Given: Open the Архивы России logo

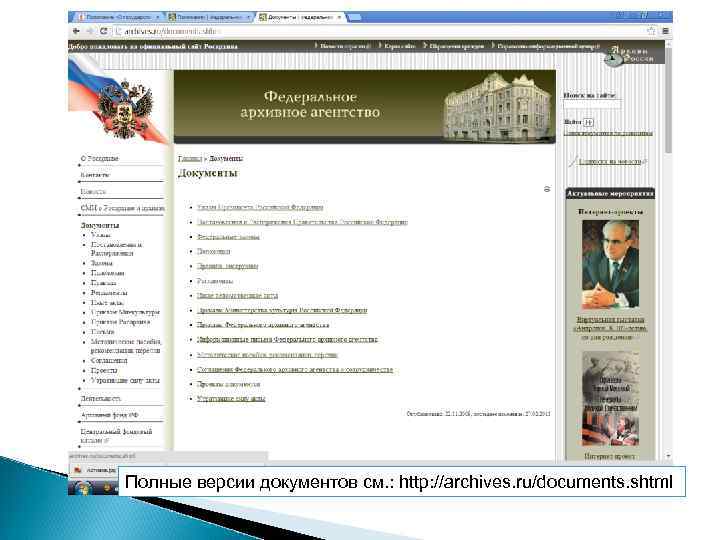Looking at the screenshot, I should (629, 56).
